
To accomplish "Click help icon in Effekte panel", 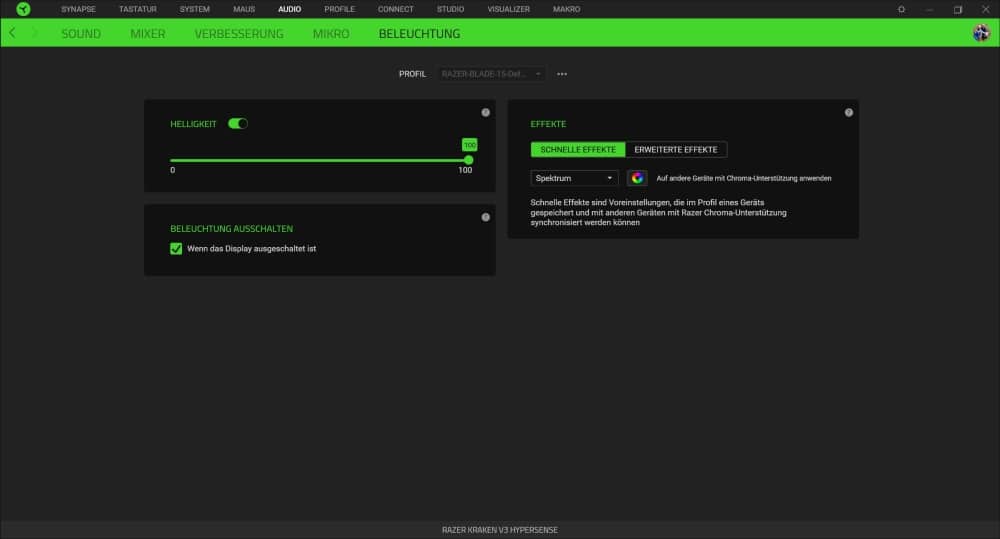I will 848,112.
